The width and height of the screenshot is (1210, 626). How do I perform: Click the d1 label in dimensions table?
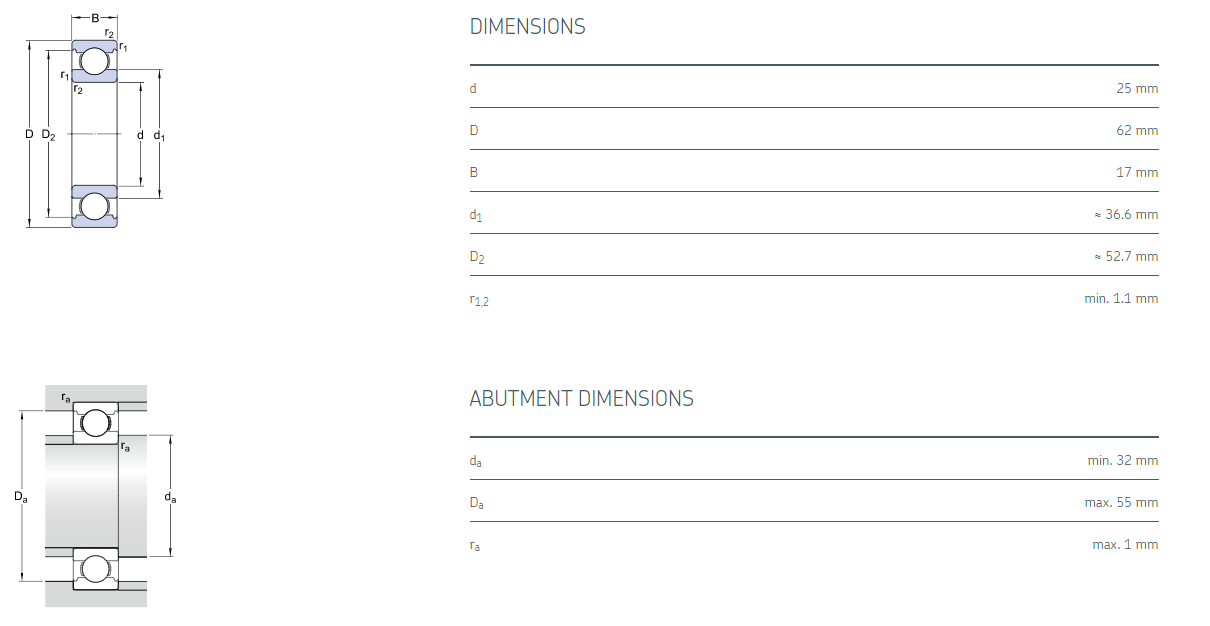tap(476, 216)
